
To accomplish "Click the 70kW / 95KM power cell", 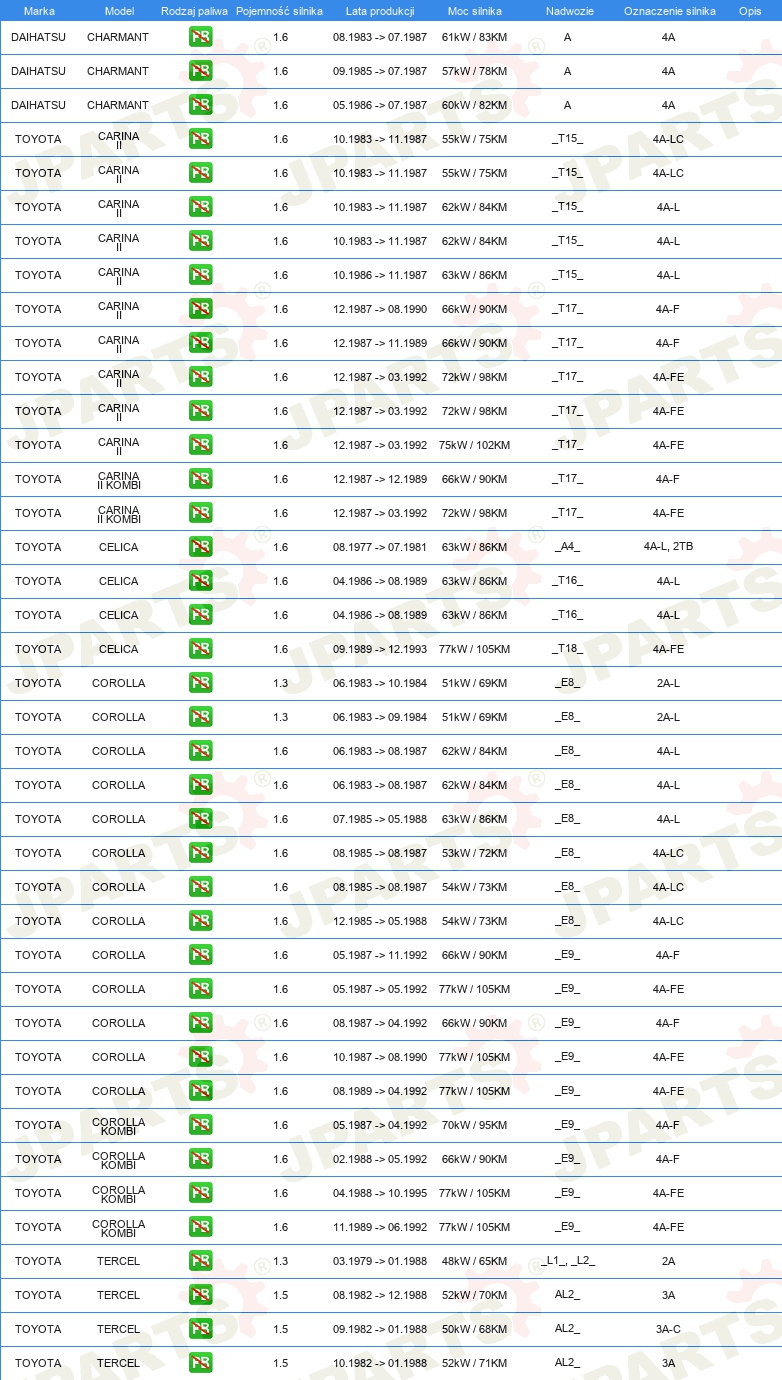I will [x=475, y=1125].
